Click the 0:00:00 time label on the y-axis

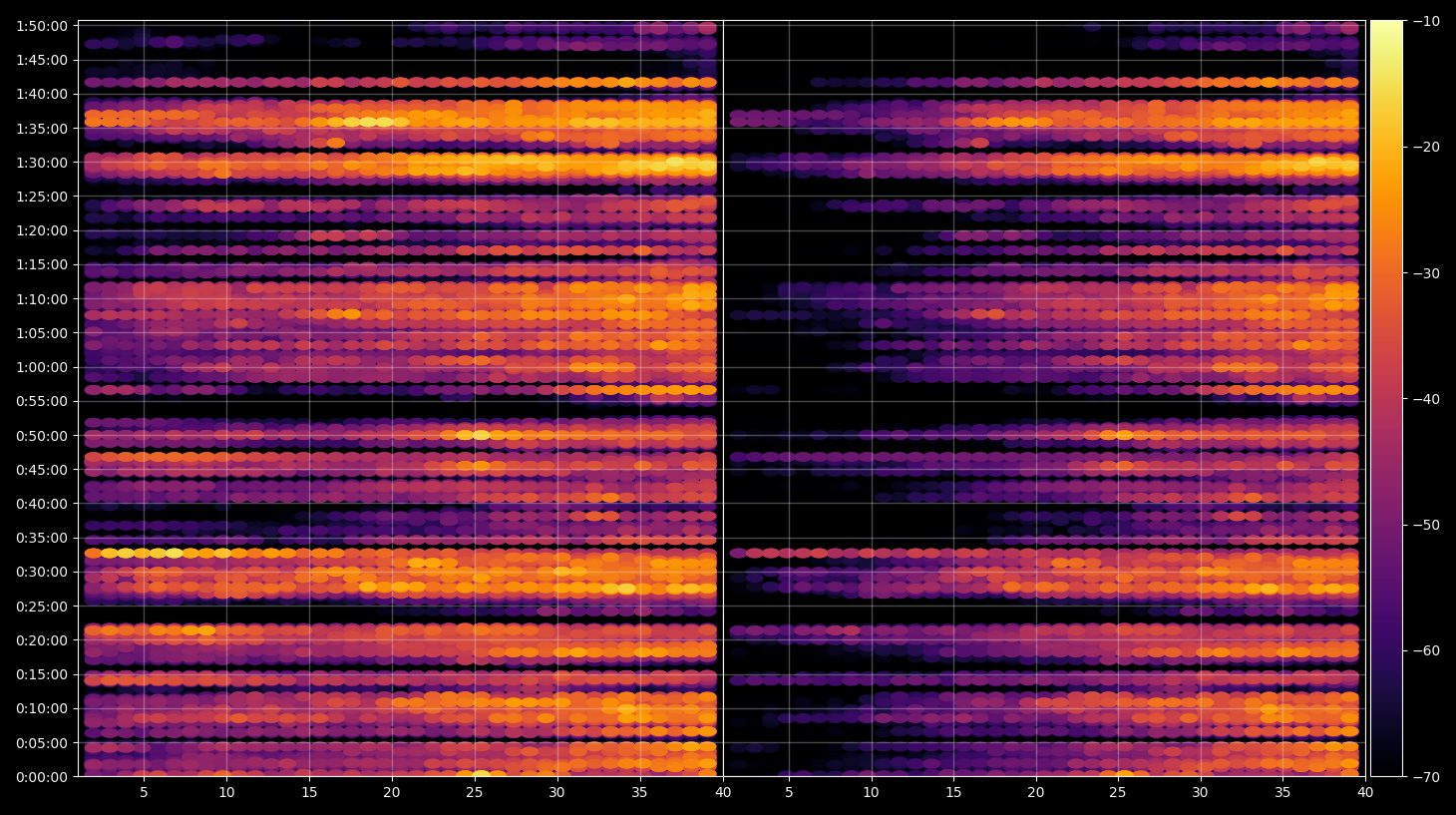[x=42, y=777]
